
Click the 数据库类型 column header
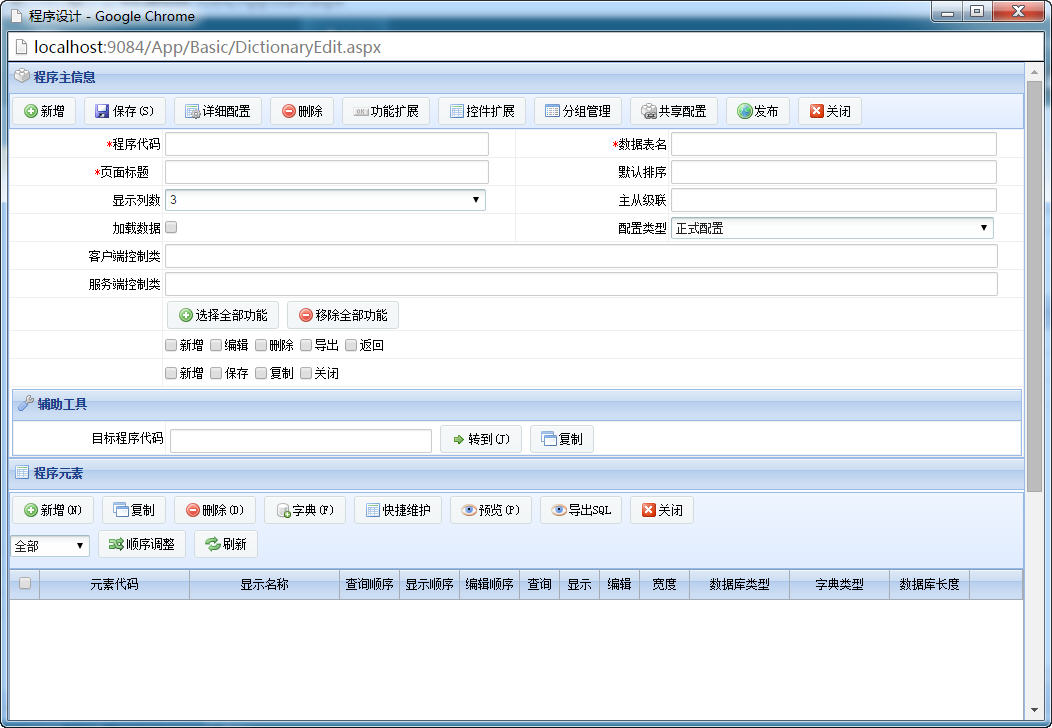(739, 584)
